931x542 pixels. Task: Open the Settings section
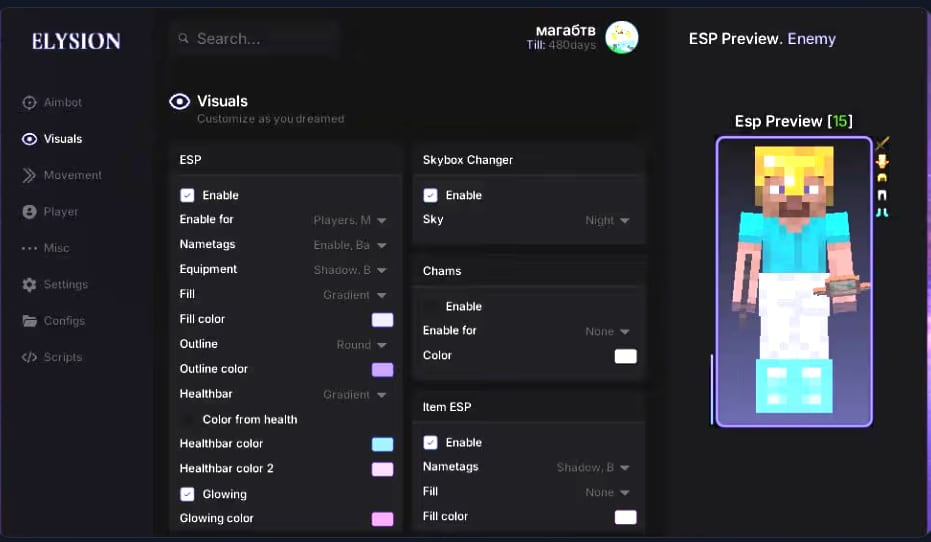[x=55, y=284]
